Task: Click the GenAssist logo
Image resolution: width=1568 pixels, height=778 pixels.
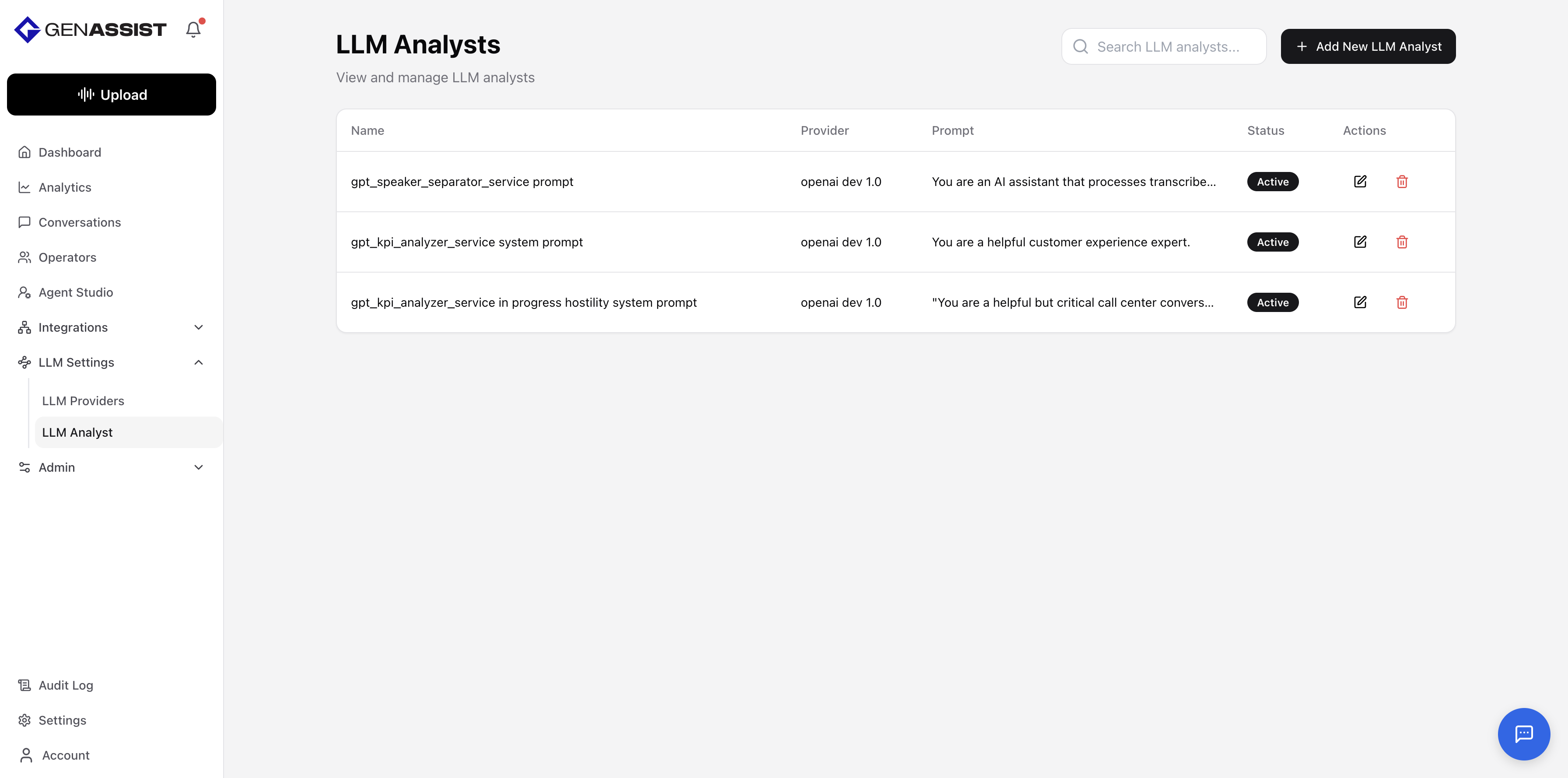Action: click(90, 29)
